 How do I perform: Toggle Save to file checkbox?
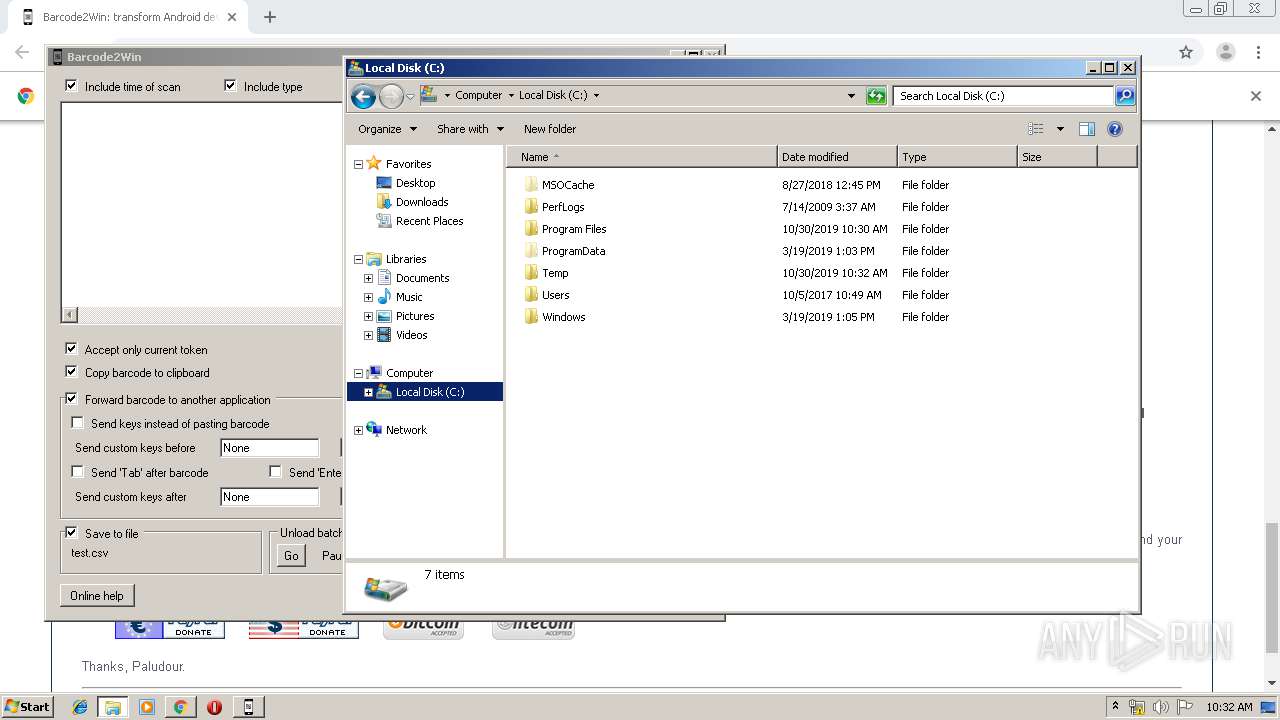pos(71,533)
